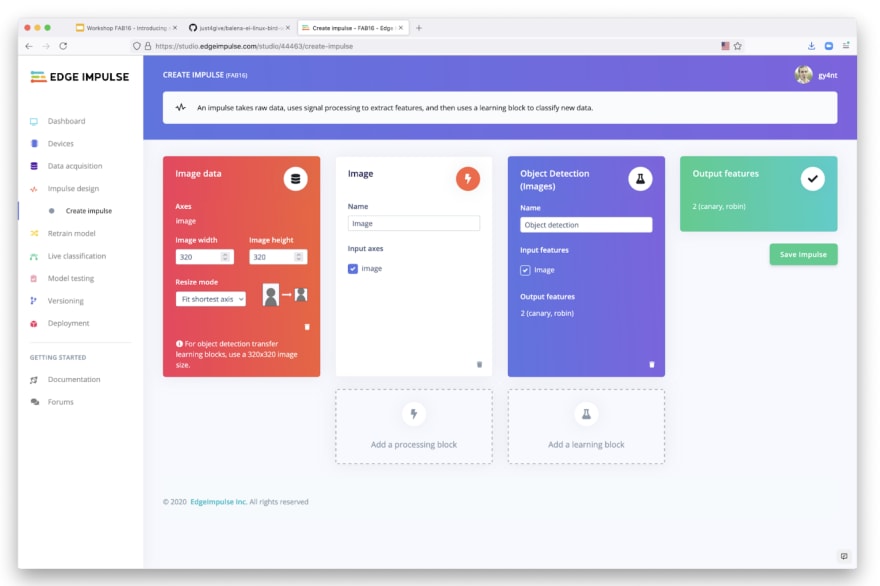The width and height of the screenshot is (880, 586).
Task: Click the Save Impulse button
Action: point(803,254)
